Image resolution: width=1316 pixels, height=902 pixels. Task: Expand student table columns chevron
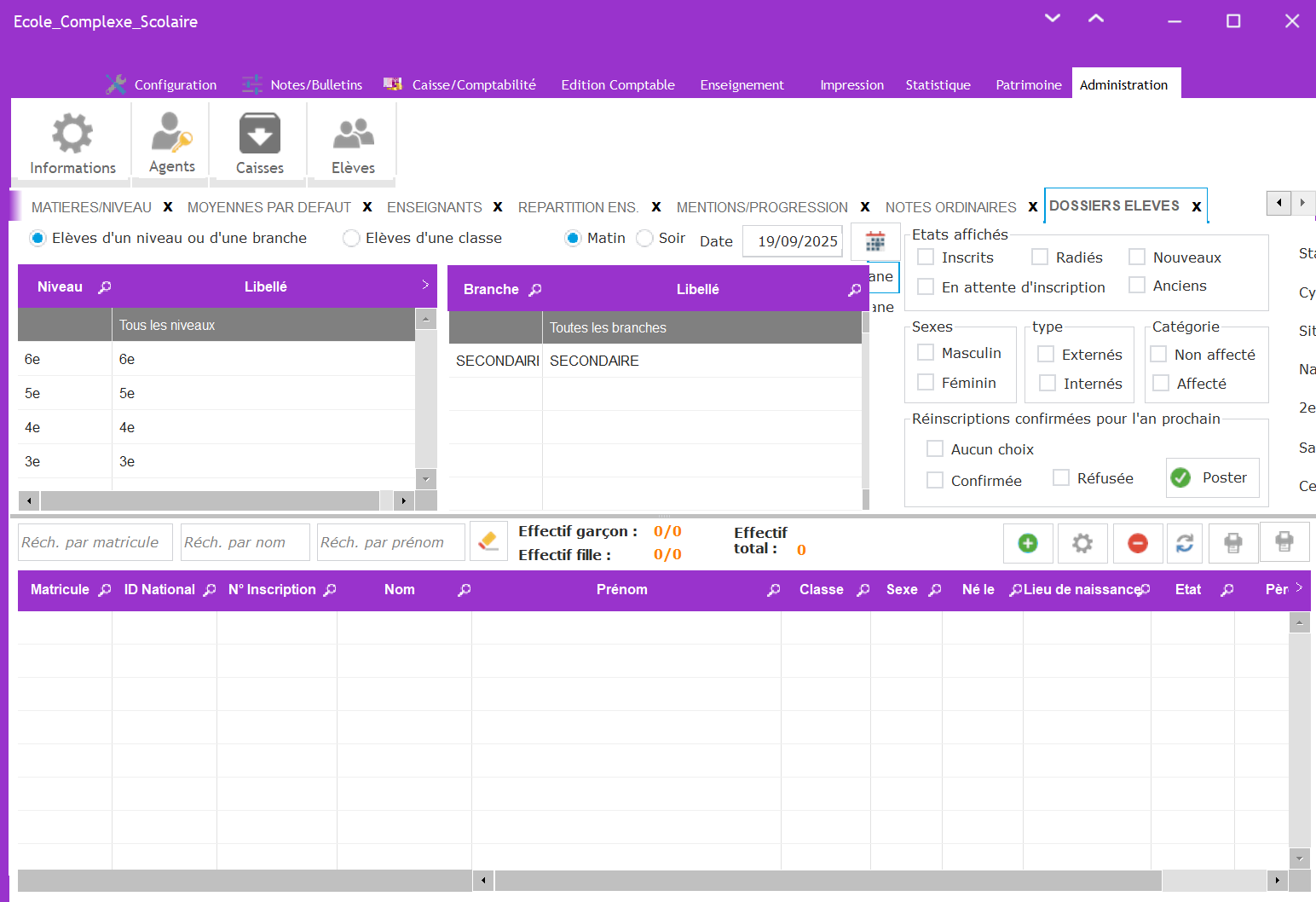[1299, 587]
